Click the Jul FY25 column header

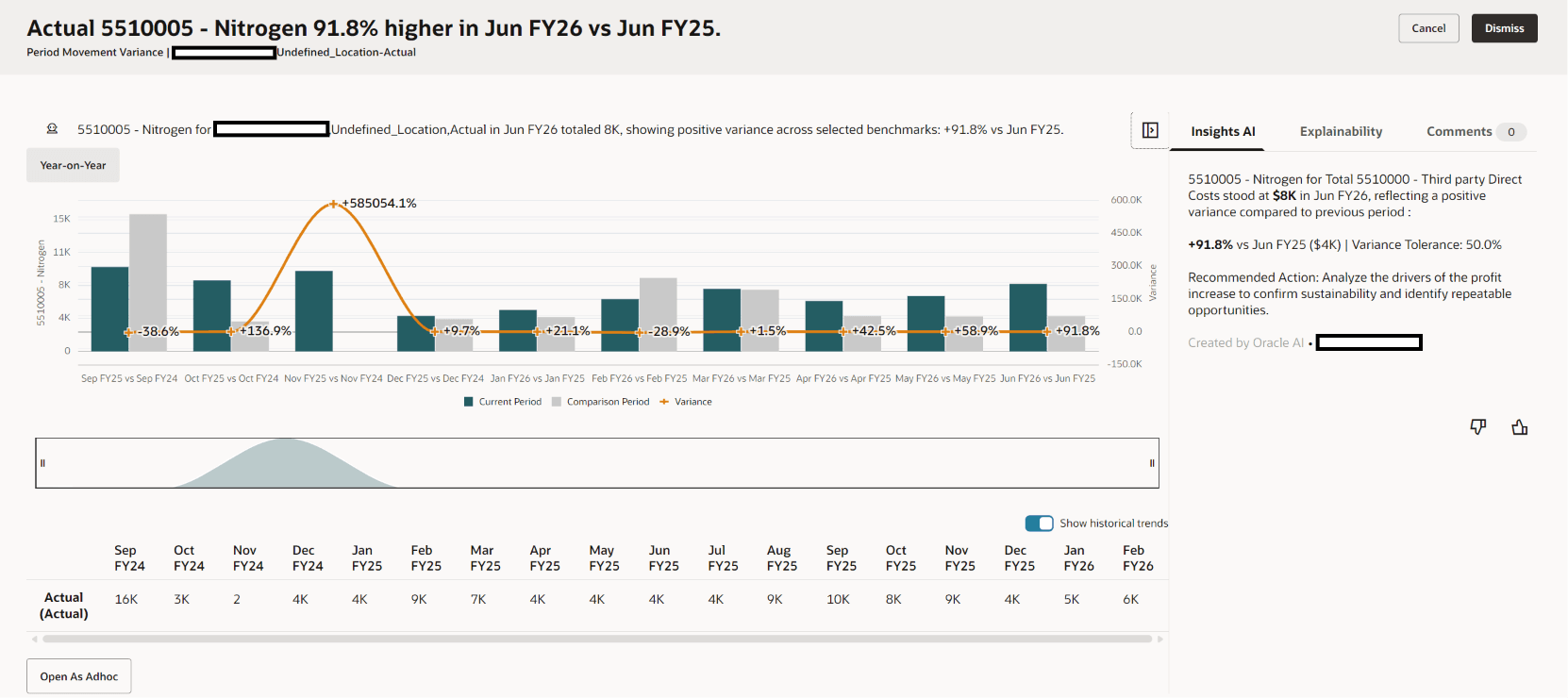[724, 558]
